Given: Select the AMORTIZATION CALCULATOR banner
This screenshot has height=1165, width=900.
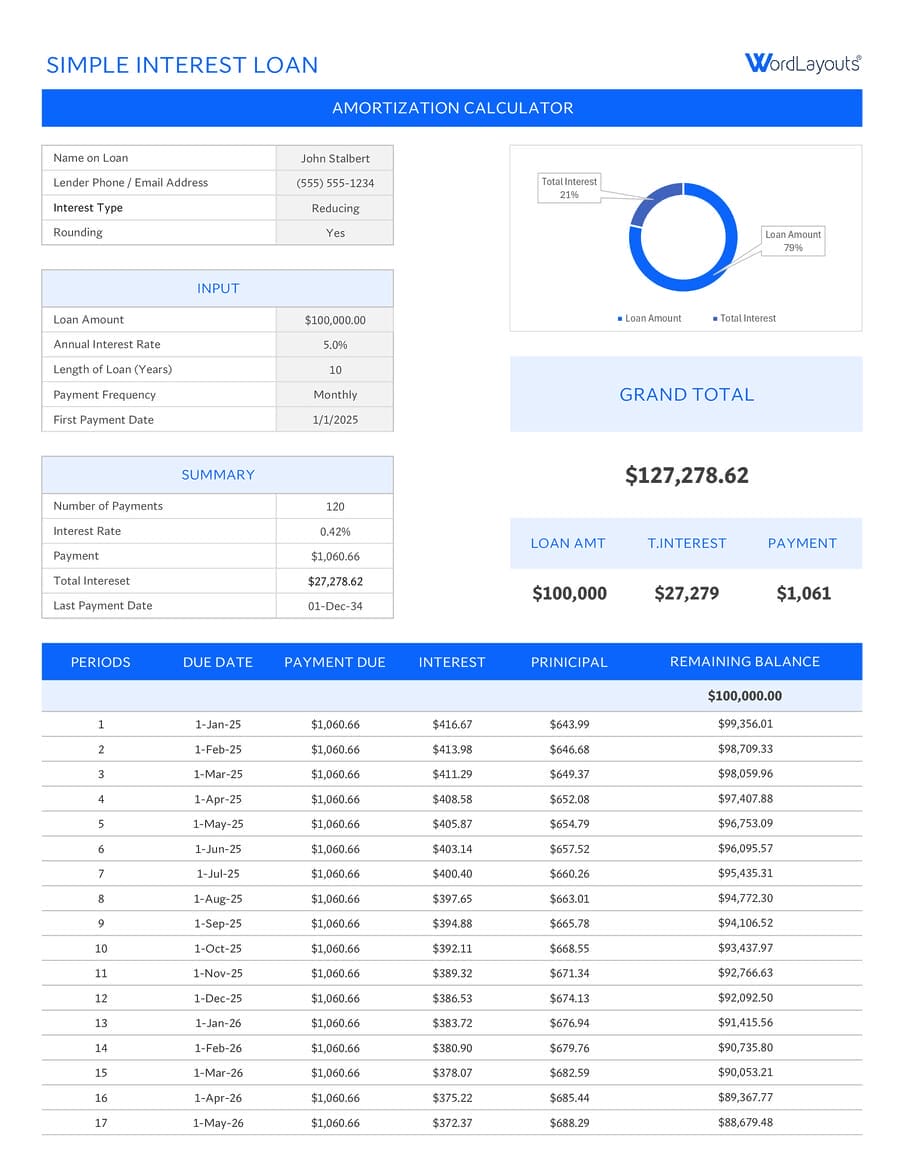Looking at the screenshot, I should [x=451, y=107].
